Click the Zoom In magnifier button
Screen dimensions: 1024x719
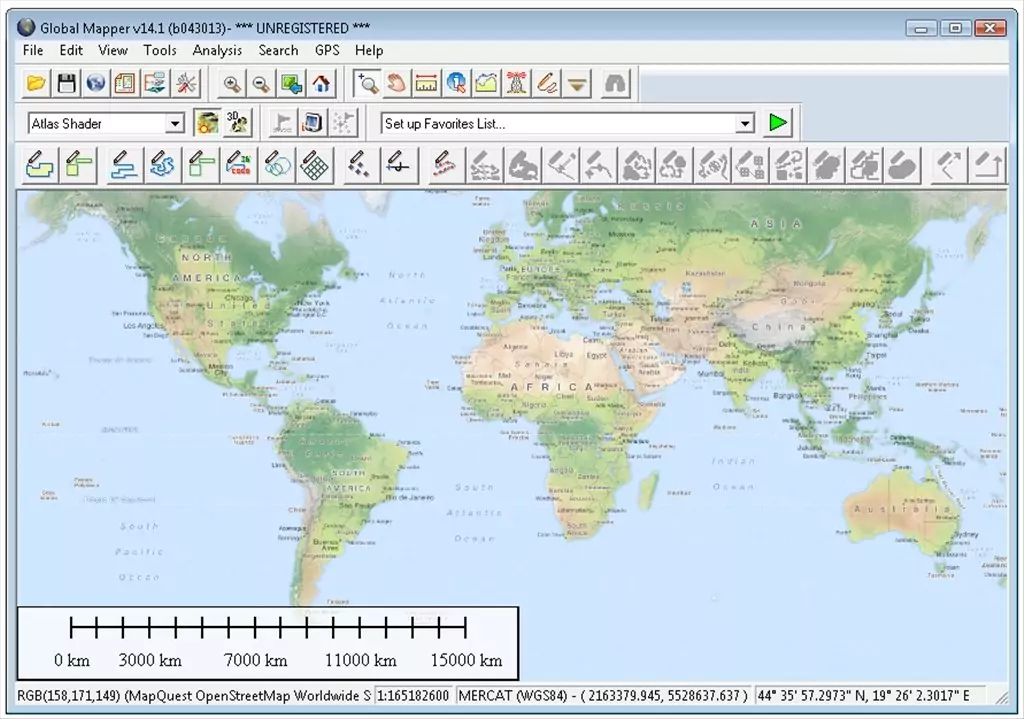[231, 84]
